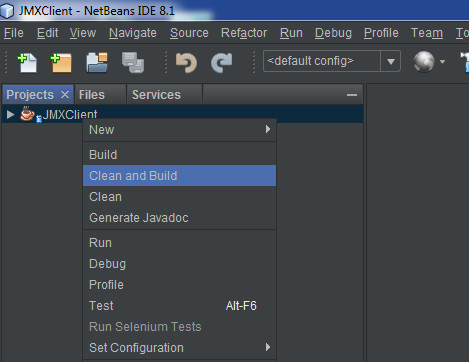This screenshot has height=362, width=469.
Task: Click the New File toolbar icon
Action: point(27,62)
